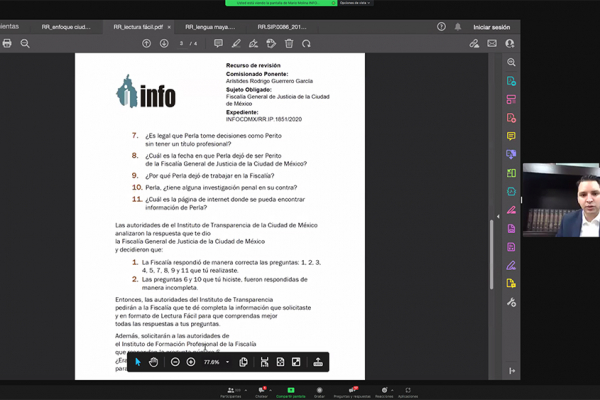The image size is (600, 400).
Task: Open the teal Protect tool in the sidebar
Action: pyautogui.click(x=511, y=191)
